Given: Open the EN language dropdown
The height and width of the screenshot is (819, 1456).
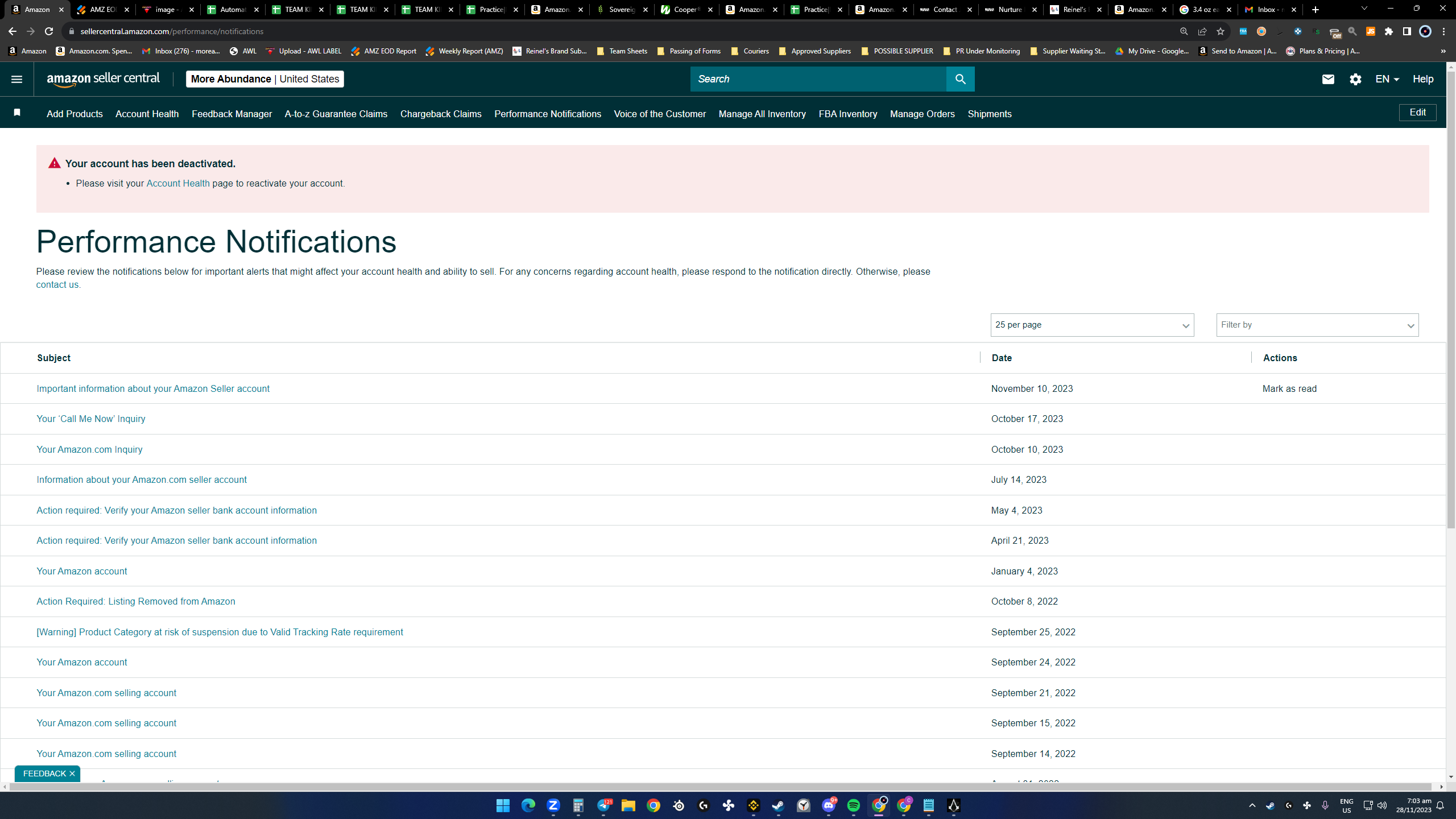Looking at the screenshot, I should pos(1387,79).
